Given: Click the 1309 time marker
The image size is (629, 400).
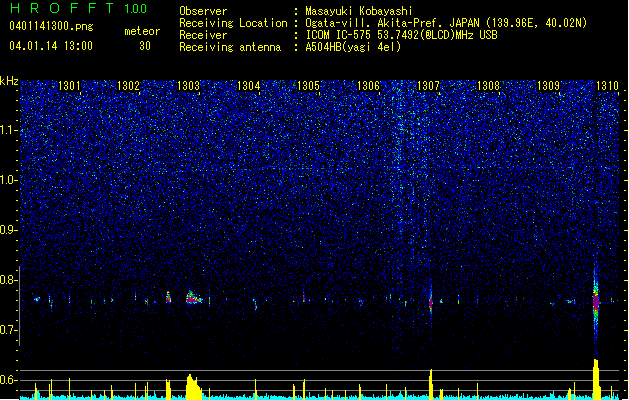Looking at the screenshot, I should (x=548, y=86).
